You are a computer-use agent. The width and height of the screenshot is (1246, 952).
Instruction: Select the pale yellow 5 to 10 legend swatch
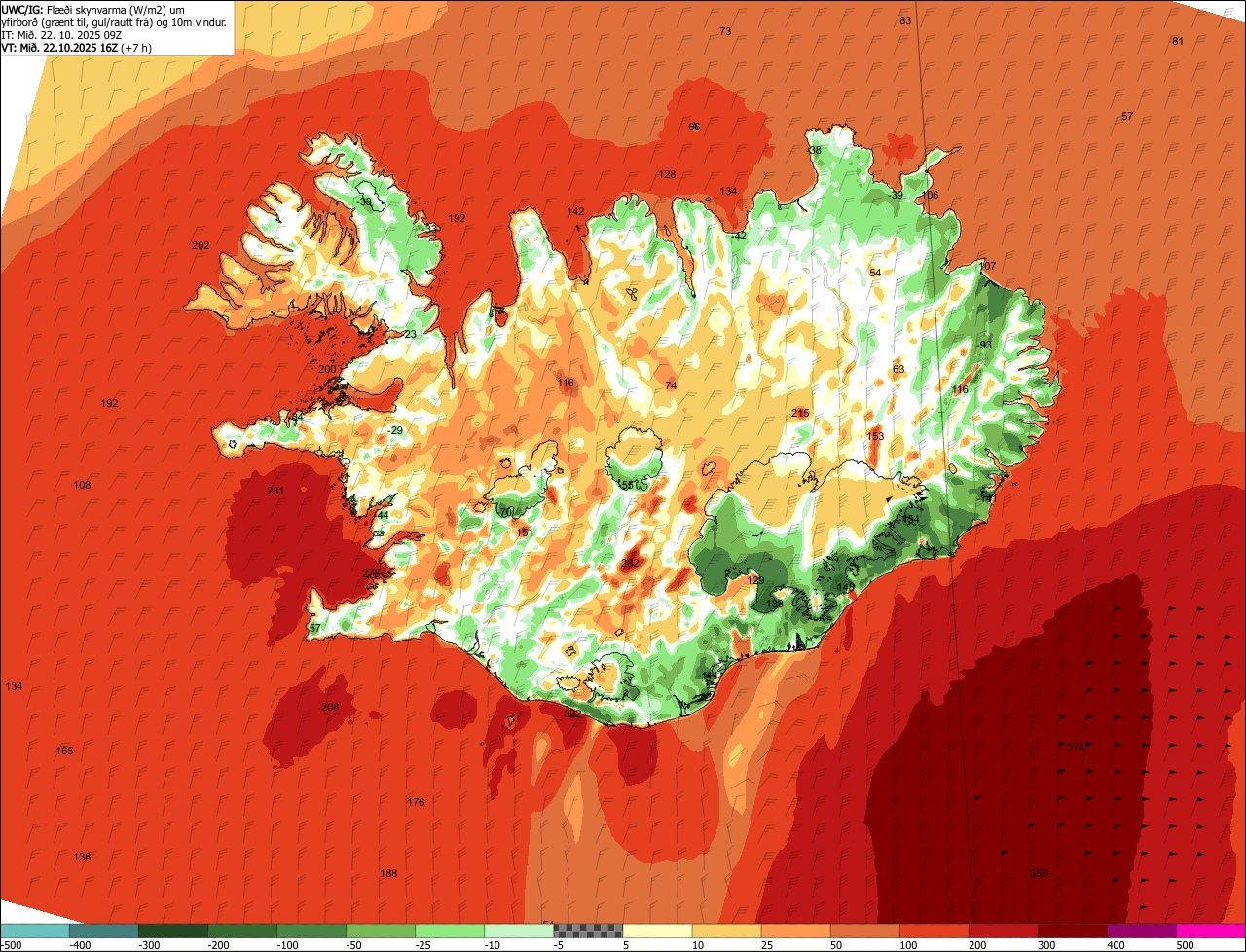coord(656,931)
